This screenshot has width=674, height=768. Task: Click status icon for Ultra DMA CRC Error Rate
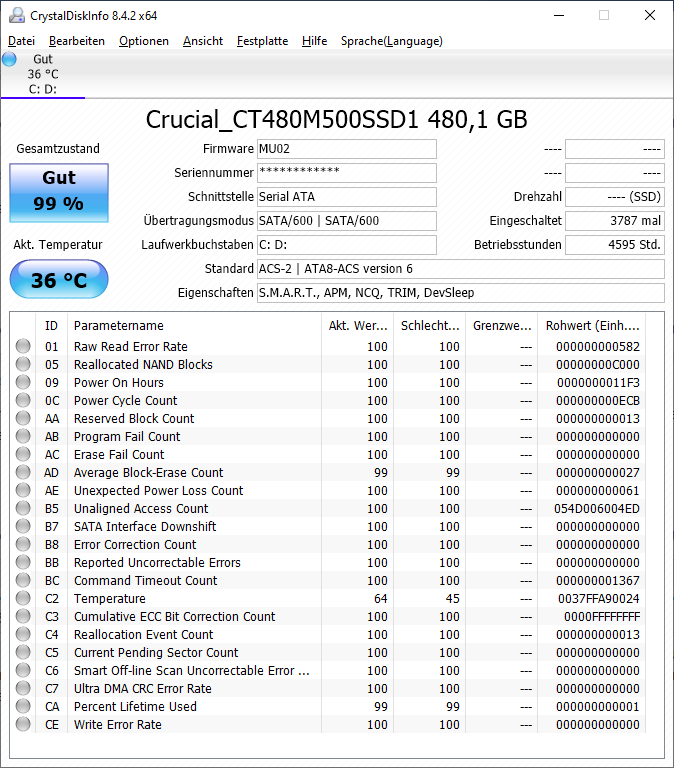[x=23, y=689]
